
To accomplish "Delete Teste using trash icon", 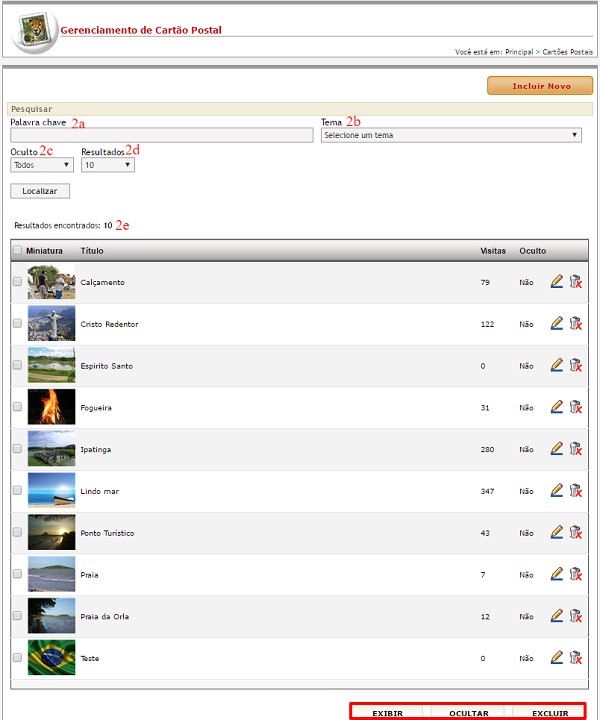I will click(576, 658).
